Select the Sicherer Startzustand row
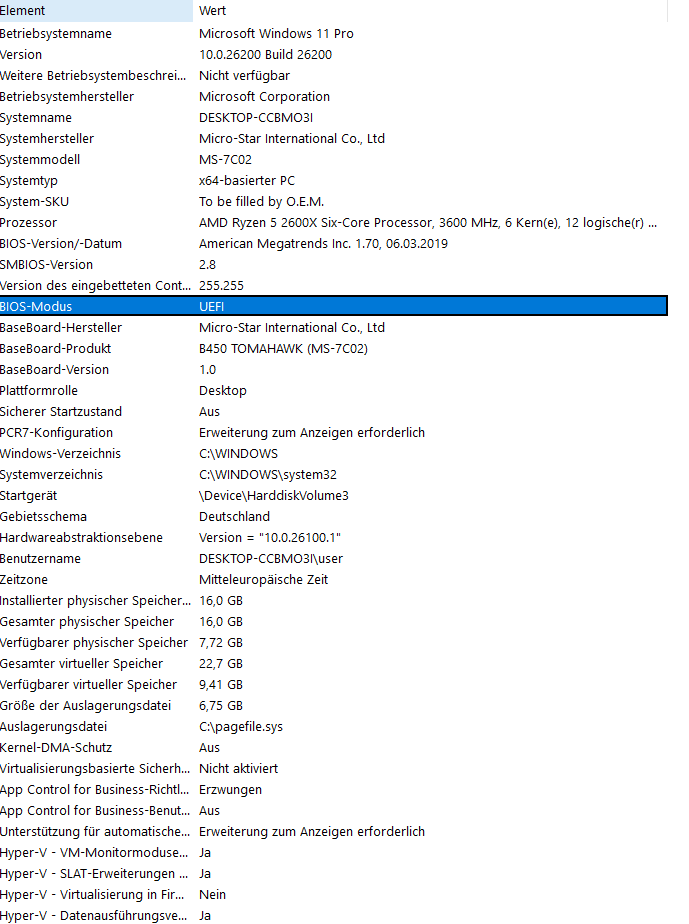Image resolution: width=689 pixels, height=924 pixels. 334,412
